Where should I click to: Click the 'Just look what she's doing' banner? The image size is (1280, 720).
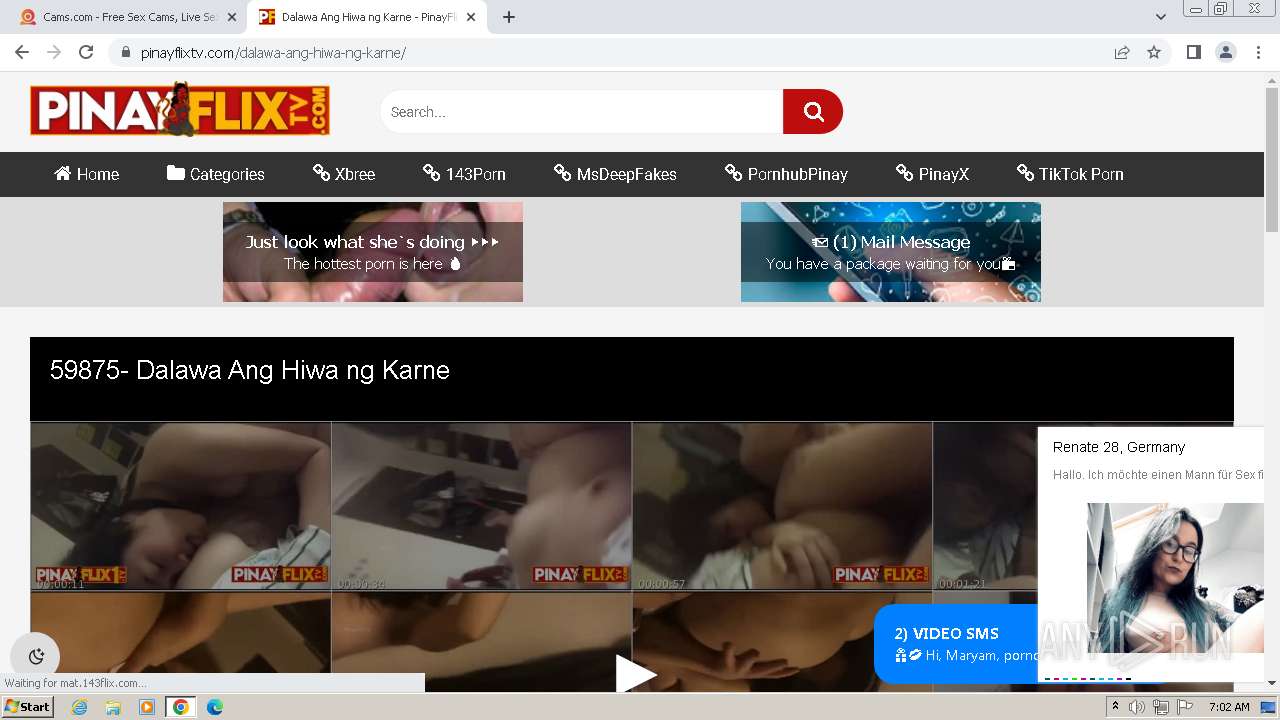click(373, 252)
